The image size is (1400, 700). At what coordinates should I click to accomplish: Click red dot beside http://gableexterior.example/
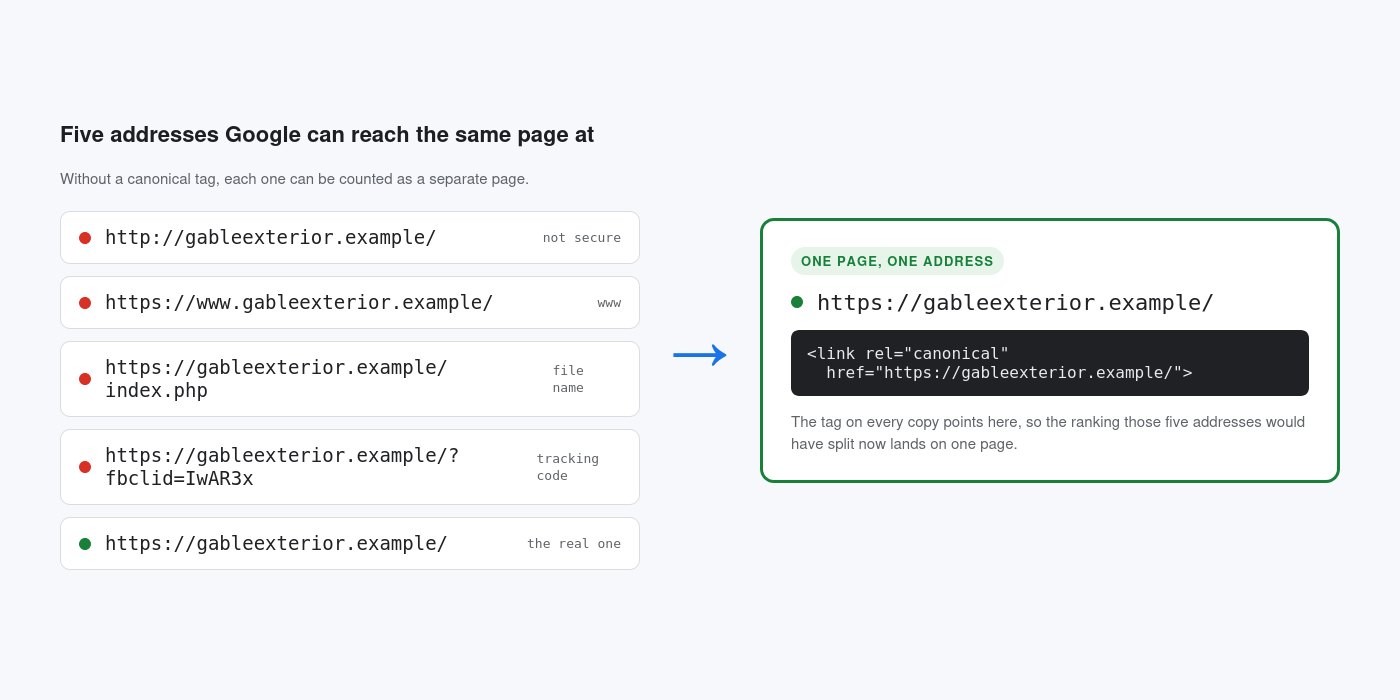click(x=85, y=238)
